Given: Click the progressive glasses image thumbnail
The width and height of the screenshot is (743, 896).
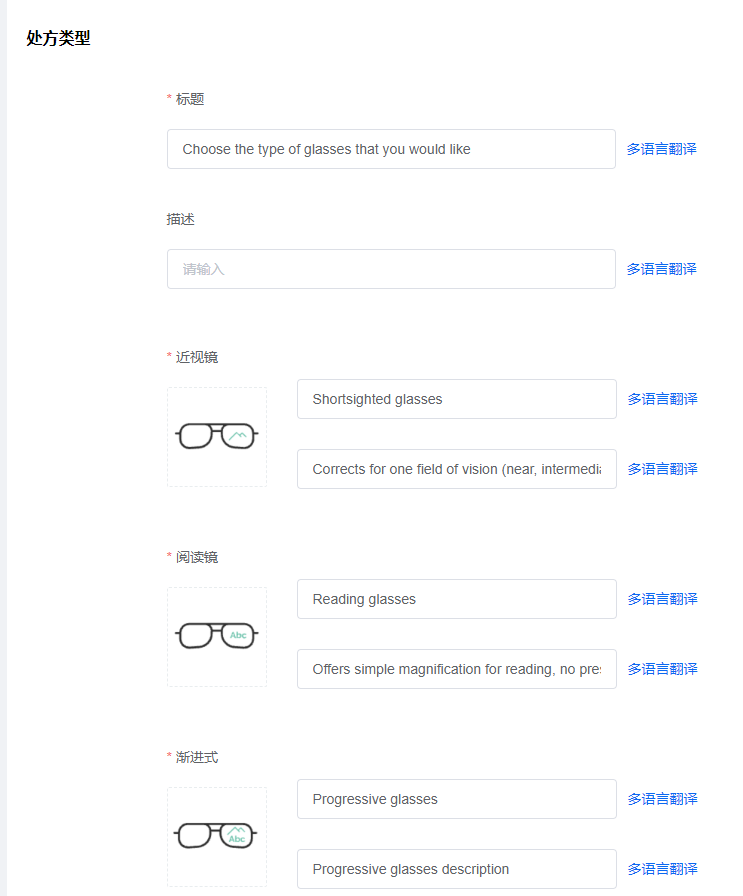Looking at the screenshot, I should coord(217,837).
